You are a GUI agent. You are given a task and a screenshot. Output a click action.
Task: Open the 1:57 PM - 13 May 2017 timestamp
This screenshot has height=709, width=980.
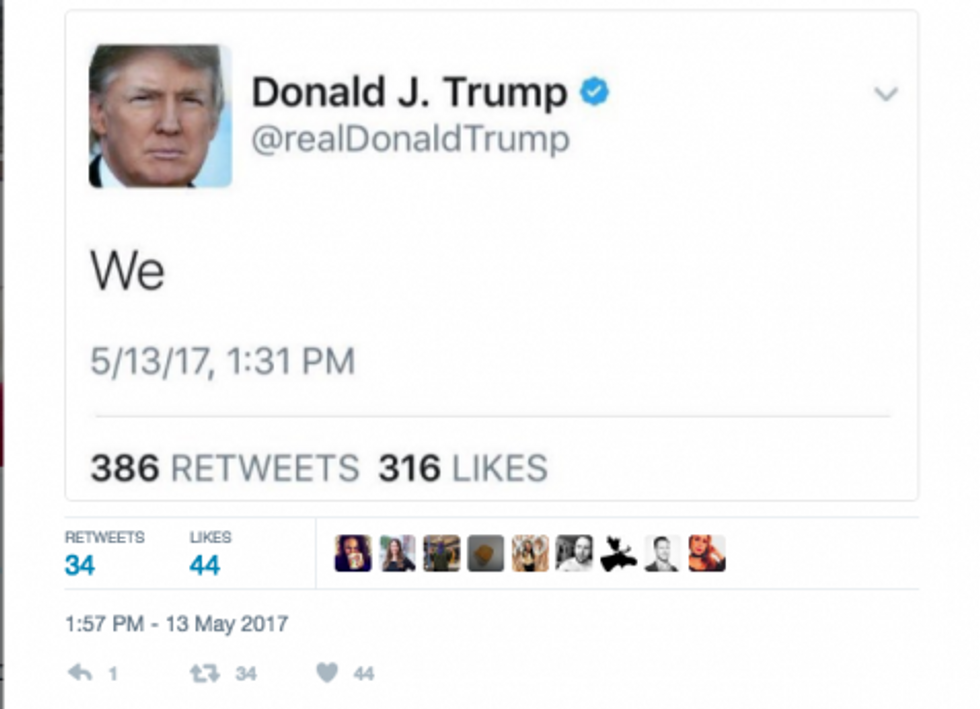177,624
